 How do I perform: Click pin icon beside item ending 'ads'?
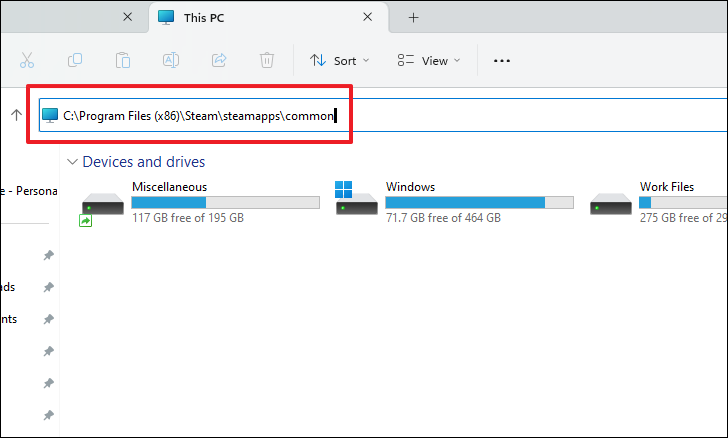click(x=48, y=287)
